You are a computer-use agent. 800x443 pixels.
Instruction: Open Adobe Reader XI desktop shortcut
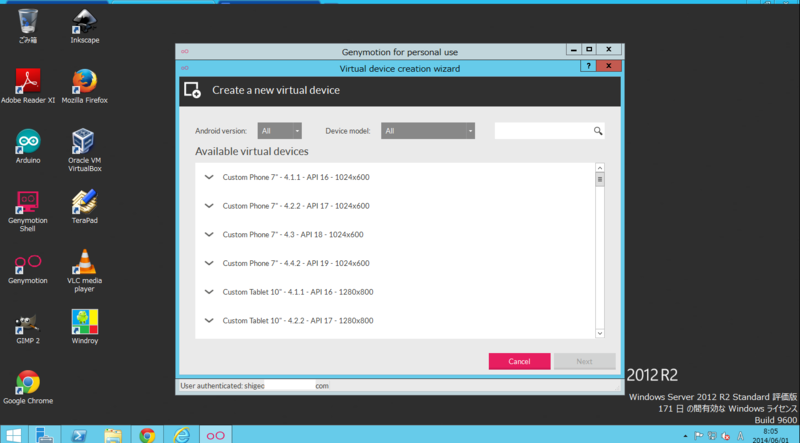point(28,86)
